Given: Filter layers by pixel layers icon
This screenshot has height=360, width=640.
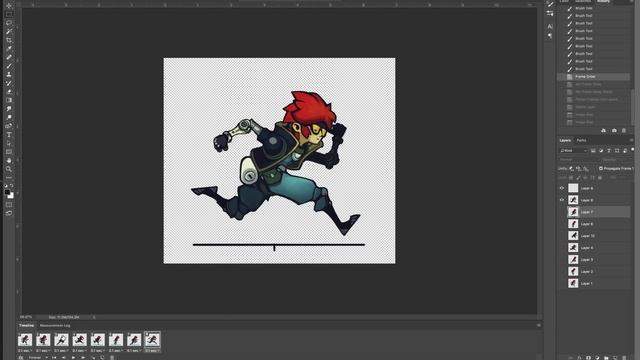Looking at the screenshot, I should [593, 151].
